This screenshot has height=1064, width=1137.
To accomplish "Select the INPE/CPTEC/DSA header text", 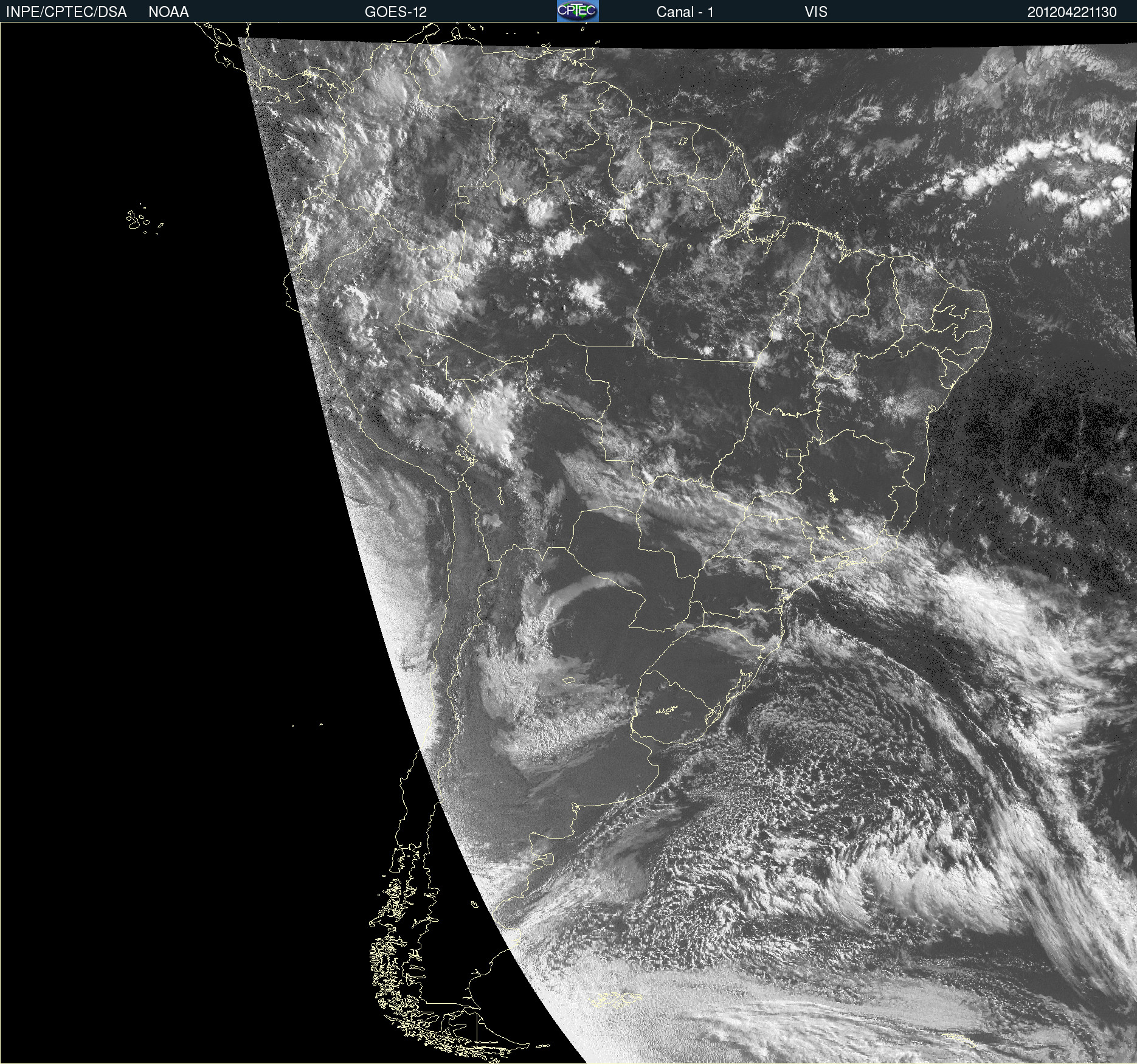I will [66, 12].
